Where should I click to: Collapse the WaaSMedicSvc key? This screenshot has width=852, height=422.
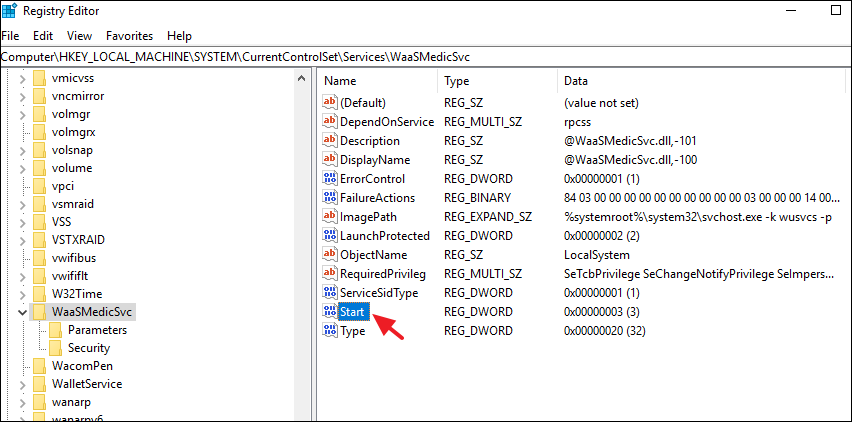(22, 312)
